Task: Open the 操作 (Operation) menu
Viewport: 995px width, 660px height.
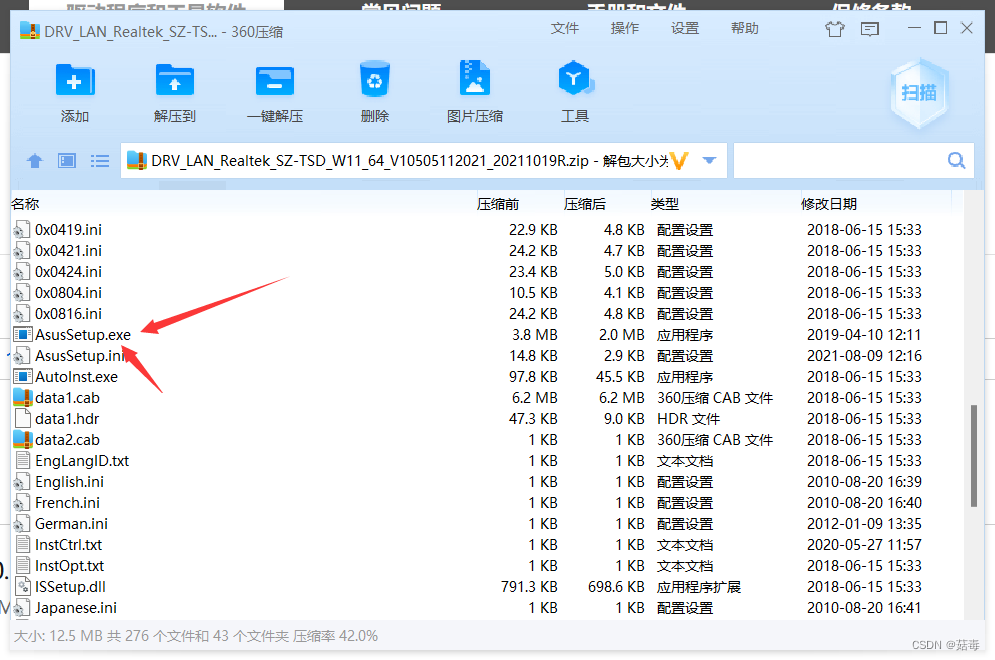Action: [x=625, y=29]
